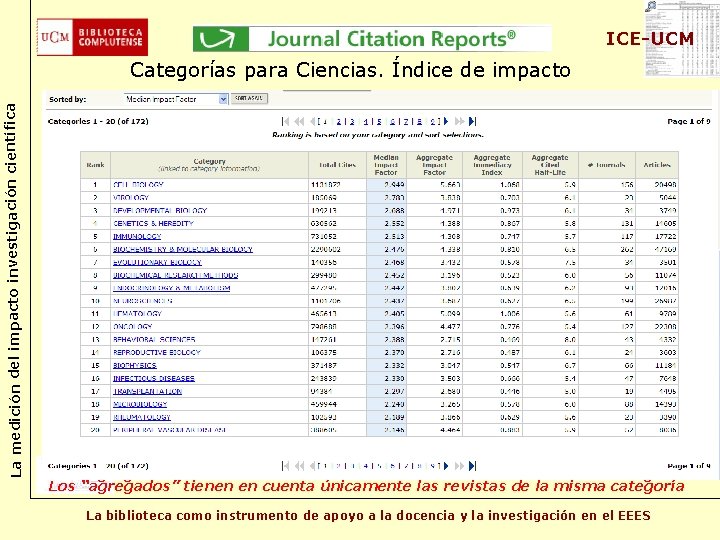Open the ONCOLOGY category
Image resolution: width=720 pixels, height=540 pixels.
[x=133, y=326]
